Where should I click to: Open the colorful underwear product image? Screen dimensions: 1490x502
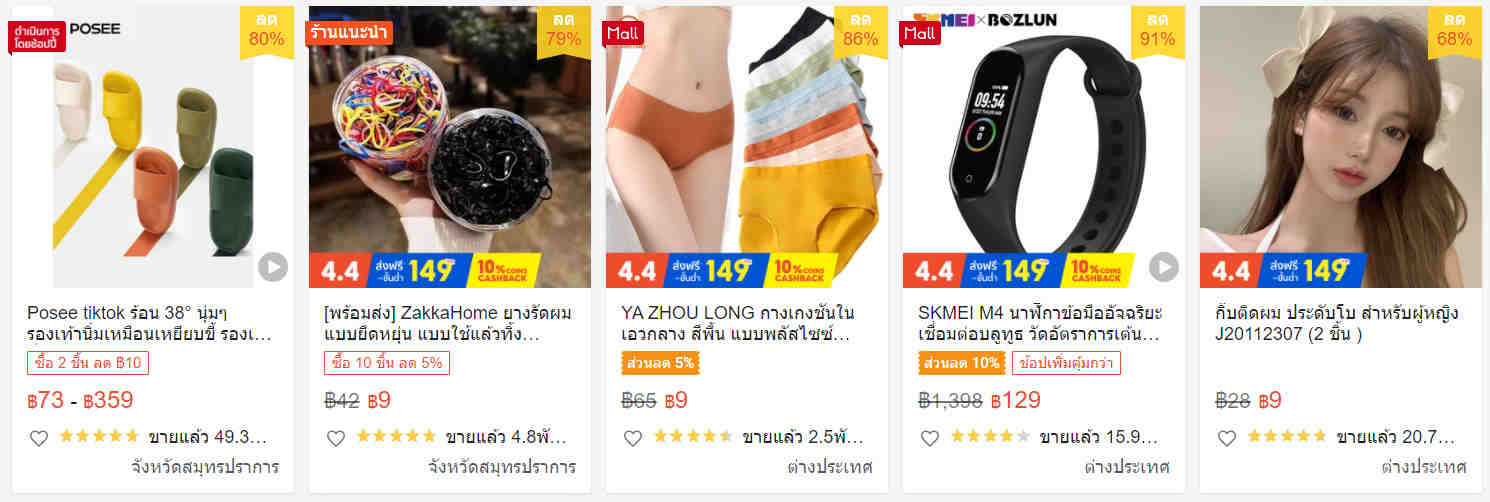pos(746,147)
